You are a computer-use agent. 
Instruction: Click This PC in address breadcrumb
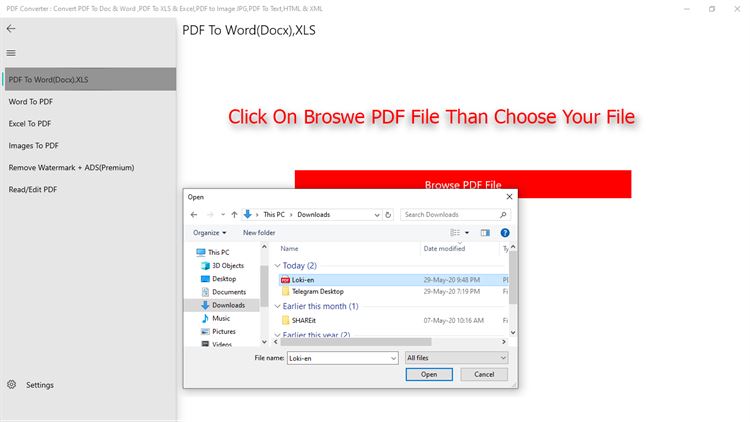274,214
